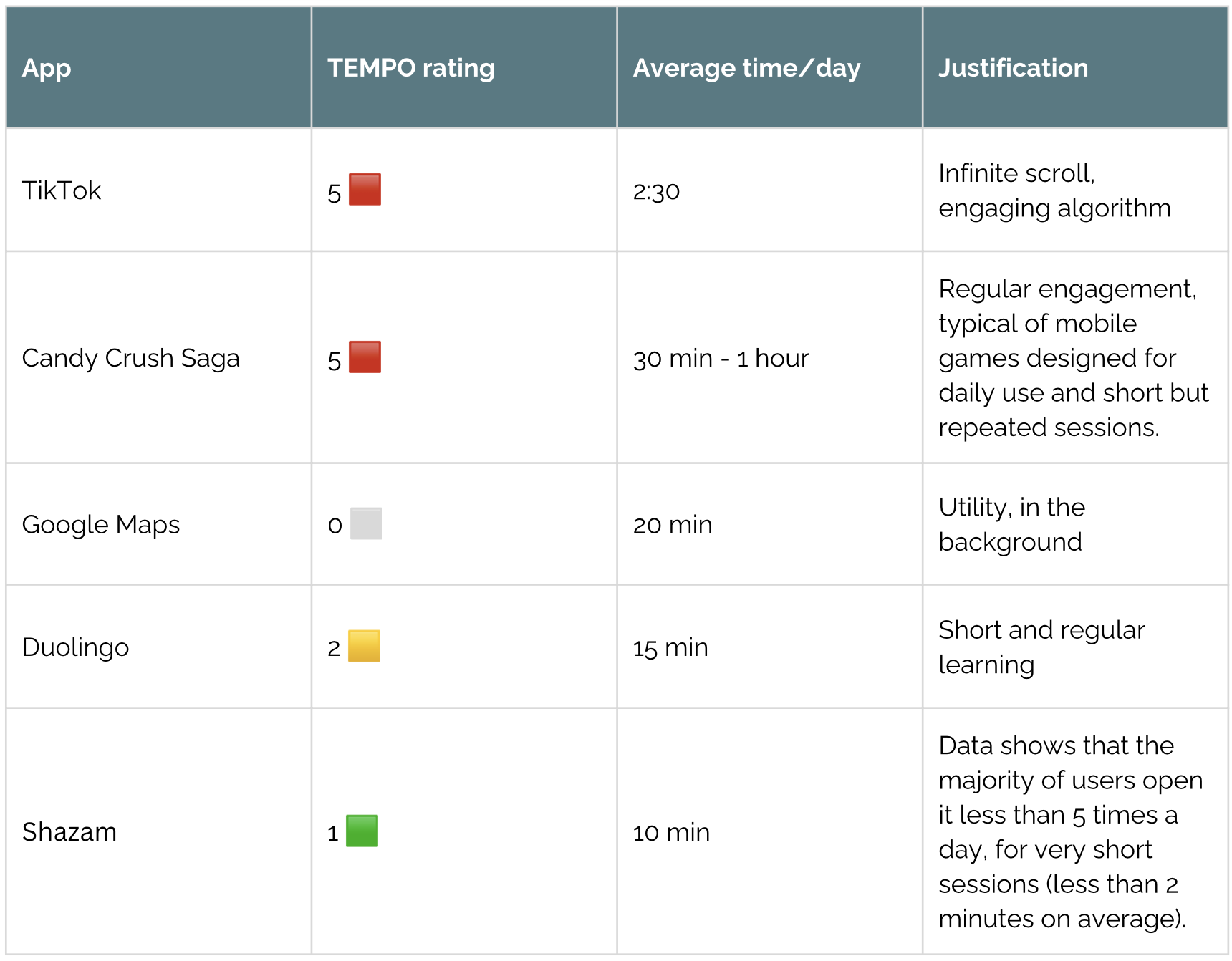
Task: Click the "20 min" time value
Action: [672, 525]
